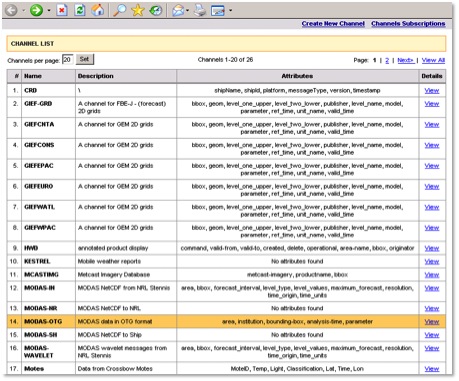Image resolution: width=459 pixels, height=381 pixels.
Task: View details for the MODAS-SH channel
Action: [x=432, y=335]
